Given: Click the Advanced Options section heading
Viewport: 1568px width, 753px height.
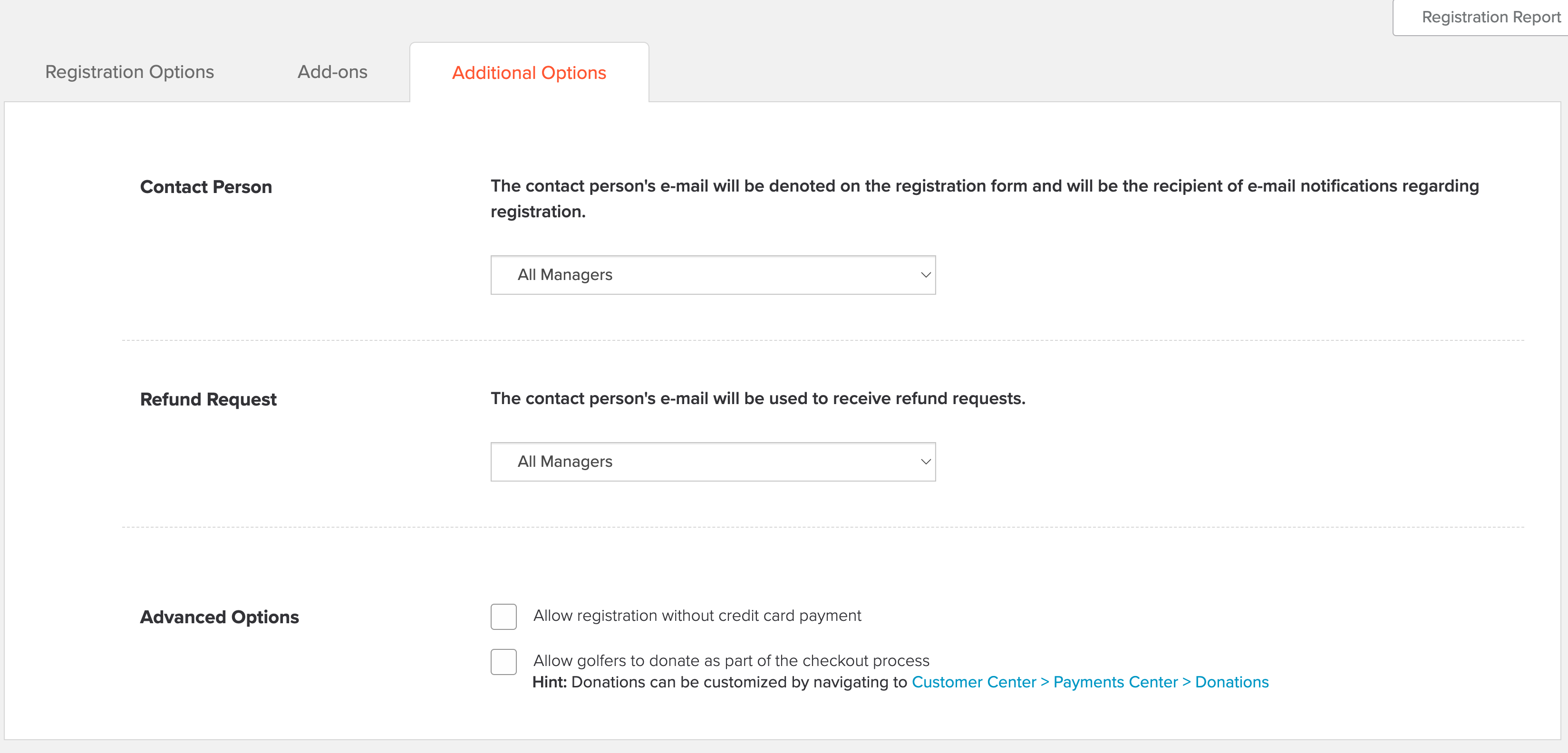Looking at the screenshot, I should tap(219, 617).
